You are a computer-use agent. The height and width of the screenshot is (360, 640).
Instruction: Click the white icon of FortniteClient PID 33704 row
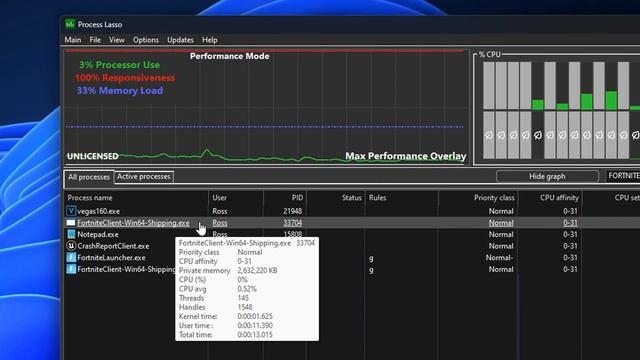coord(71,223)
